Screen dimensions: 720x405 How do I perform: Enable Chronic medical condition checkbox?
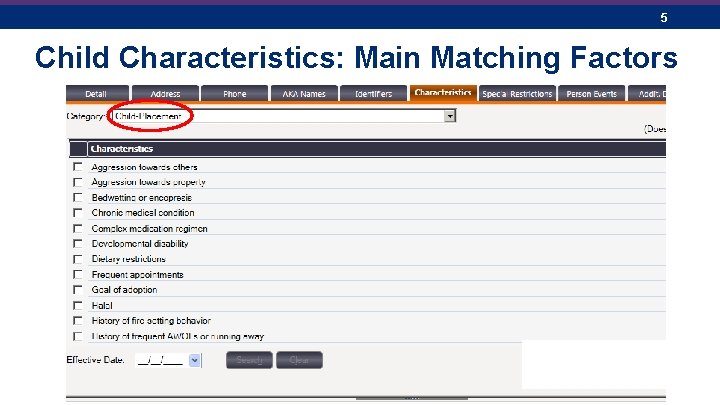[x=78, y=213]
